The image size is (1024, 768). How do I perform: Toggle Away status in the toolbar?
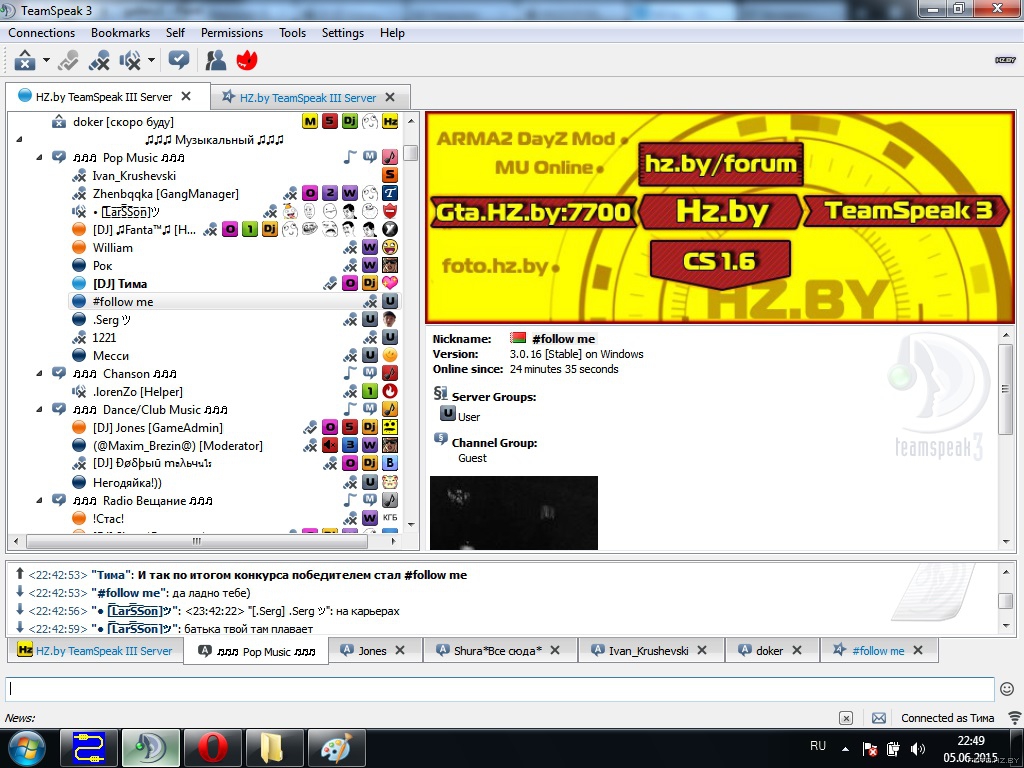click(x=25, y=61)
